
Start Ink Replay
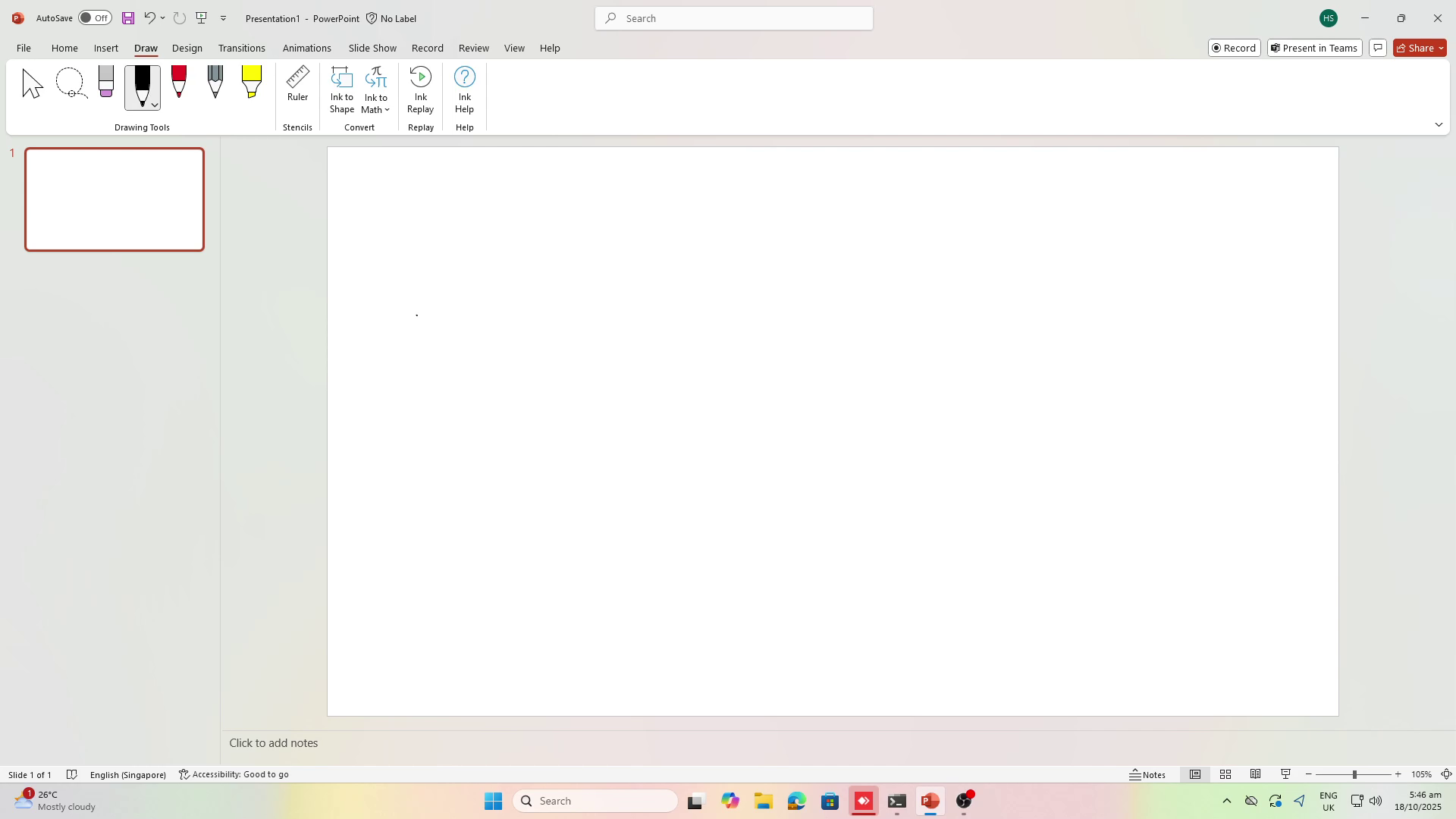tap(420, 90)
